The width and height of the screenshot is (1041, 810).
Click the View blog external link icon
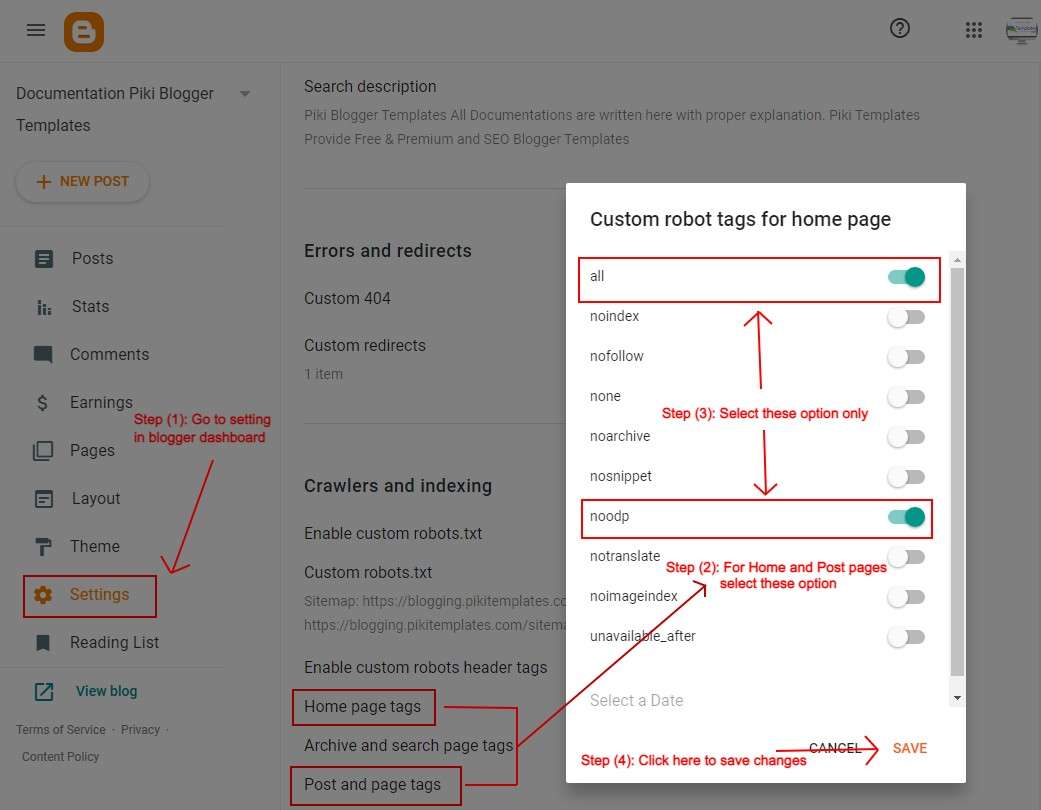(x=44, y=692)
